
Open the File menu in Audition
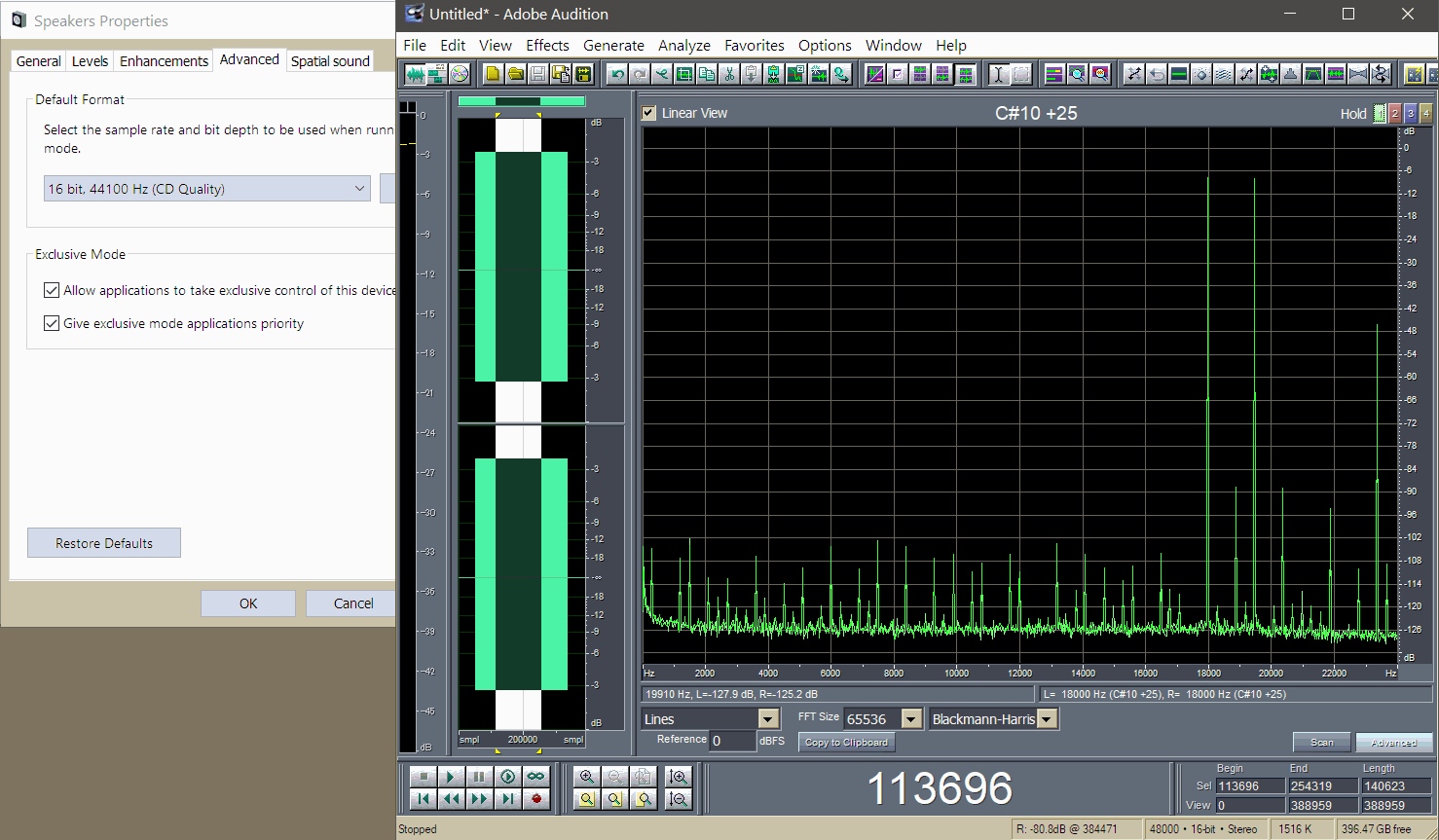click(415, 45)
